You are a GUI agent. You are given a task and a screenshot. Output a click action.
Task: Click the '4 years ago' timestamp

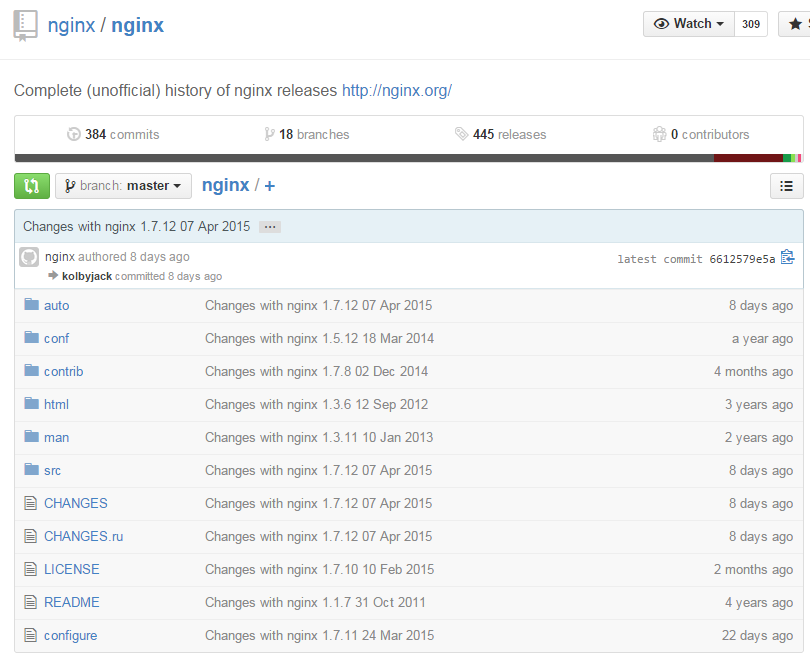(759, 602)
